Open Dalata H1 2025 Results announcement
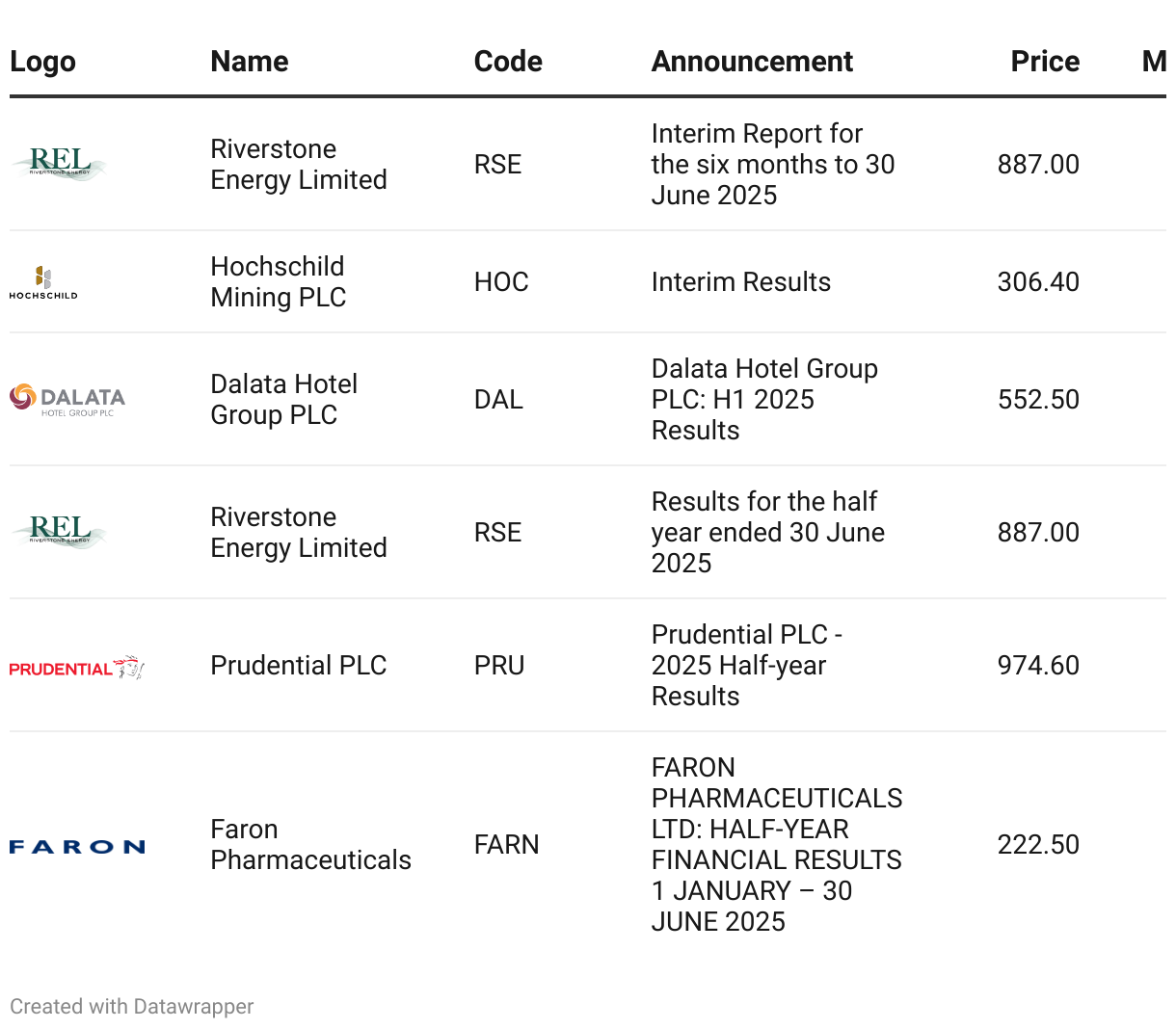Screen dimensions: 1176x1029 [764, 400]
